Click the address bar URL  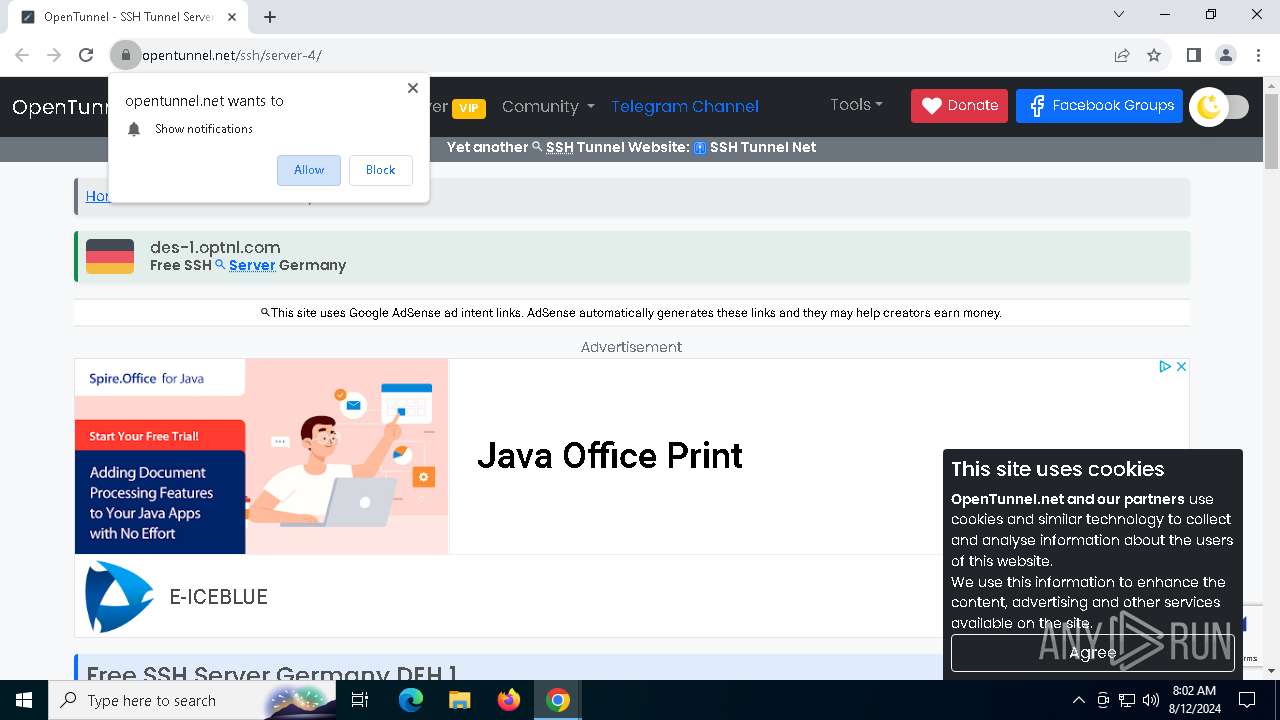coord(232,55)
